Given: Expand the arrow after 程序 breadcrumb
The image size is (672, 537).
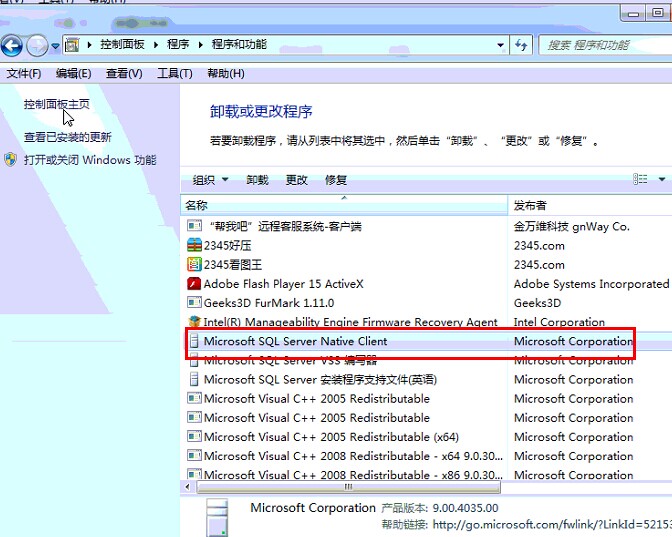Looking at the screenshot, I should pyautogui.click(x=201, y=45).
